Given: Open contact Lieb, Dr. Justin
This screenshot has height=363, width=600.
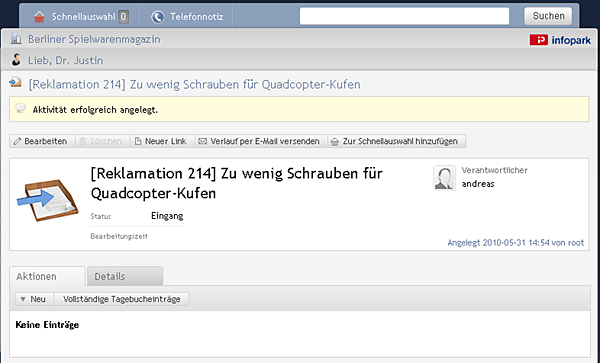Looking at the screenshot, I should point(65,60).
